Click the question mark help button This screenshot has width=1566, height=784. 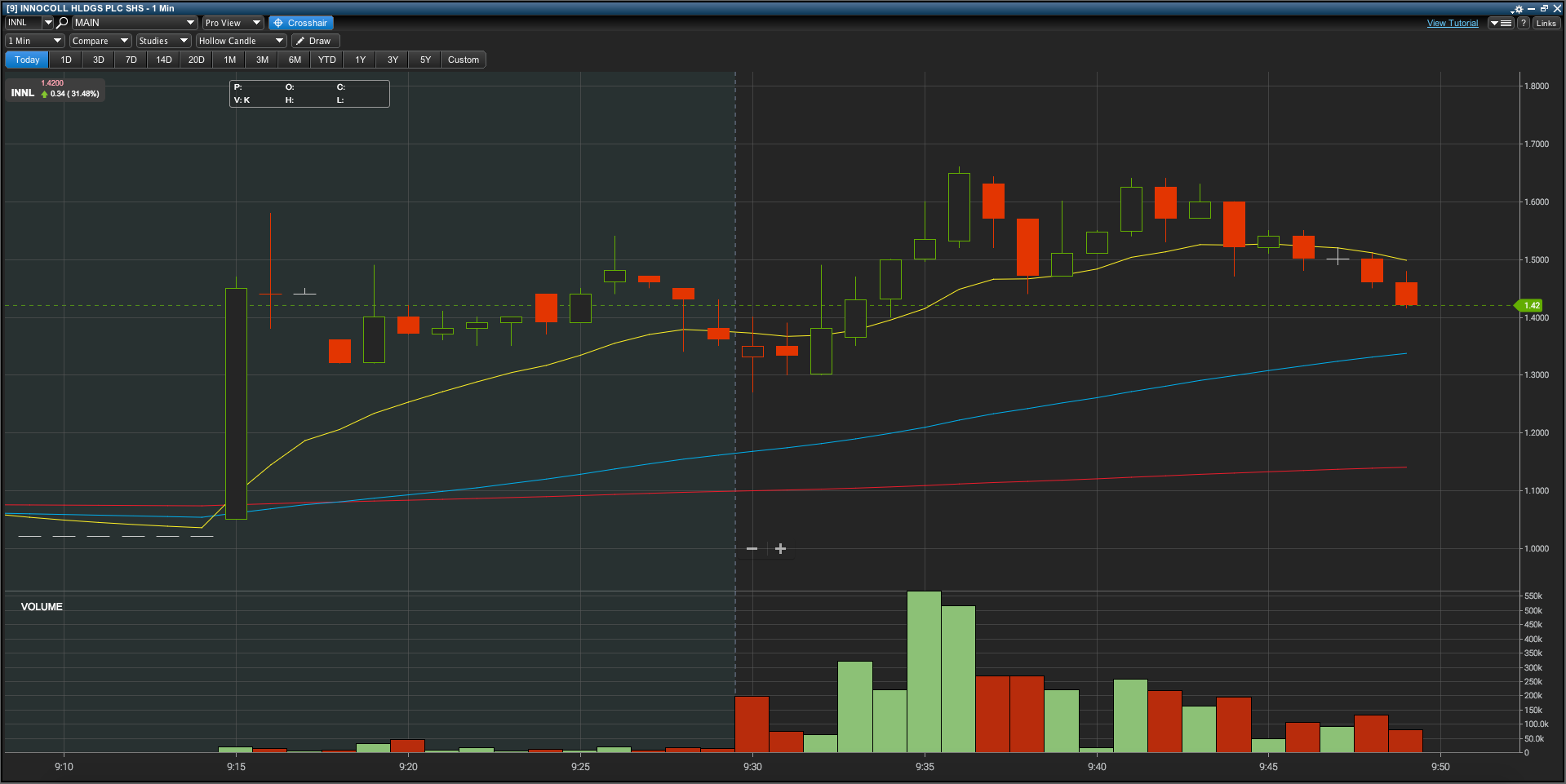pos(1523,23)
